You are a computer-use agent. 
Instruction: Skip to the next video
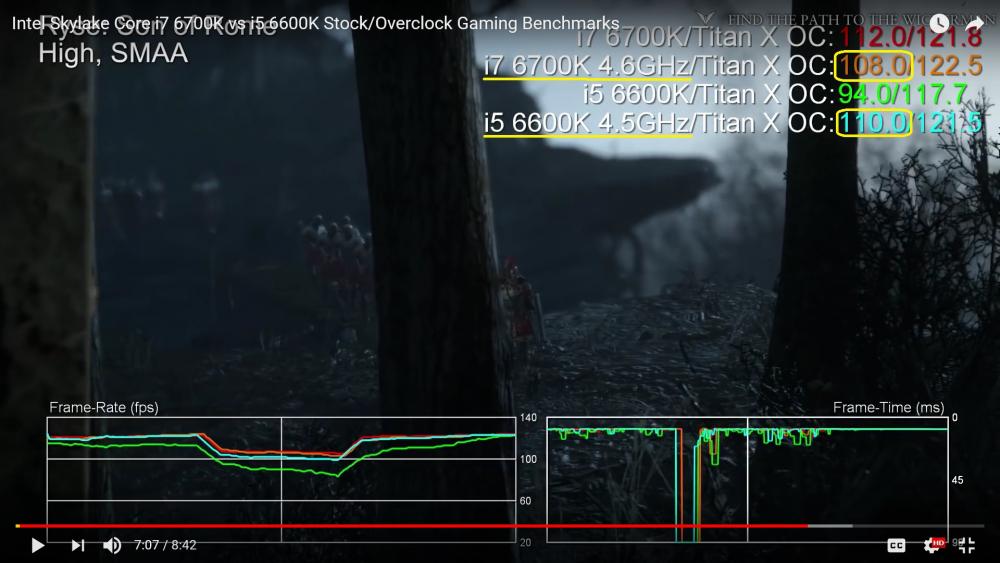(x=78, y=545)
